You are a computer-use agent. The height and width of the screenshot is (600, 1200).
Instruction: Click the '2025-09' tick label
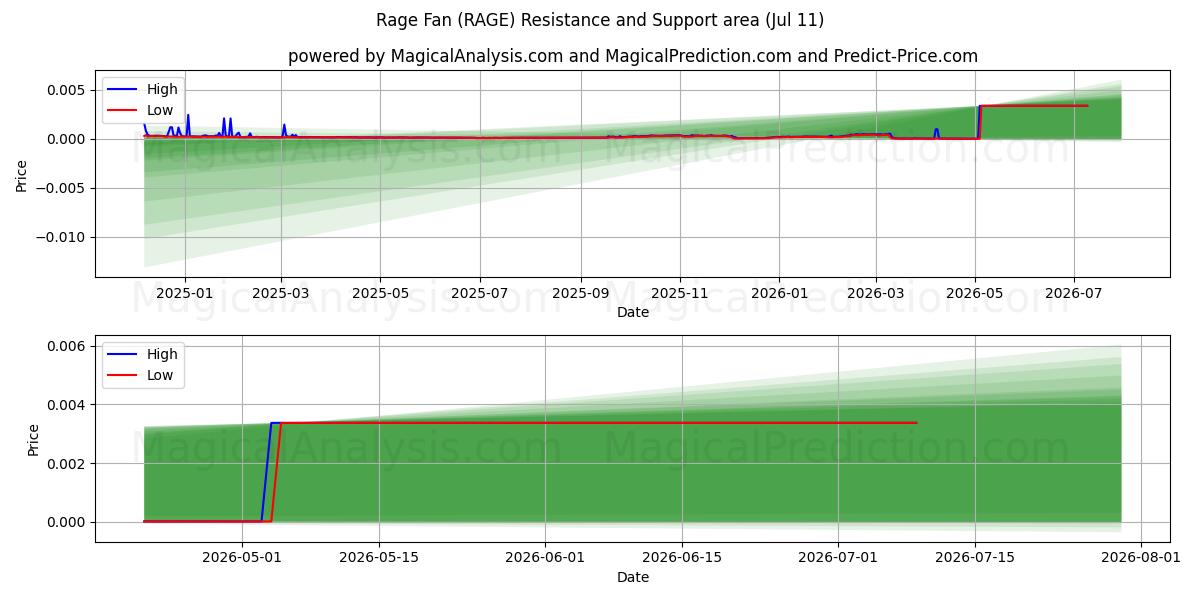581,294
